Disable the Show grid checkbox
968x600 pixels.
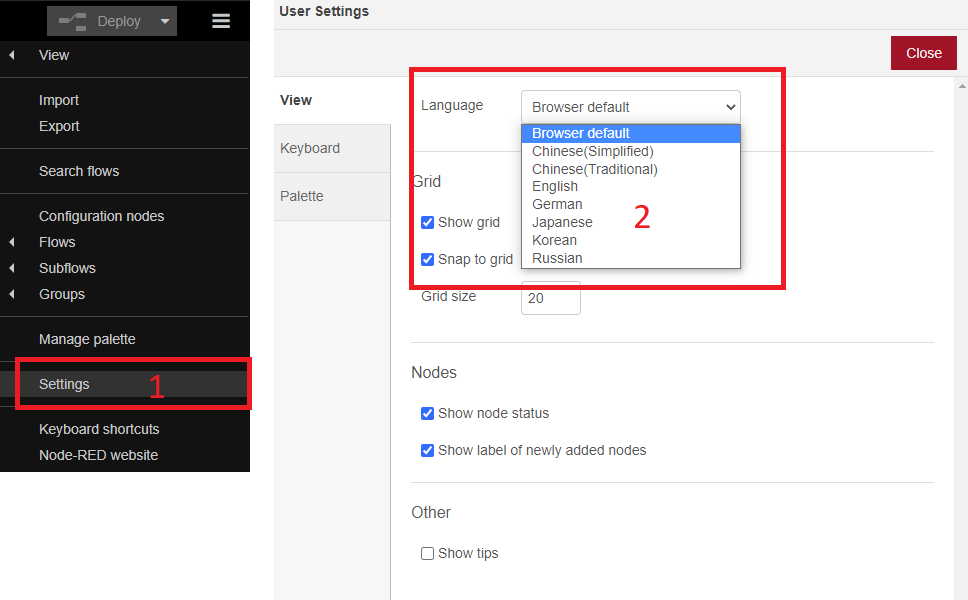pyautogui.click(x=428, y=222)
